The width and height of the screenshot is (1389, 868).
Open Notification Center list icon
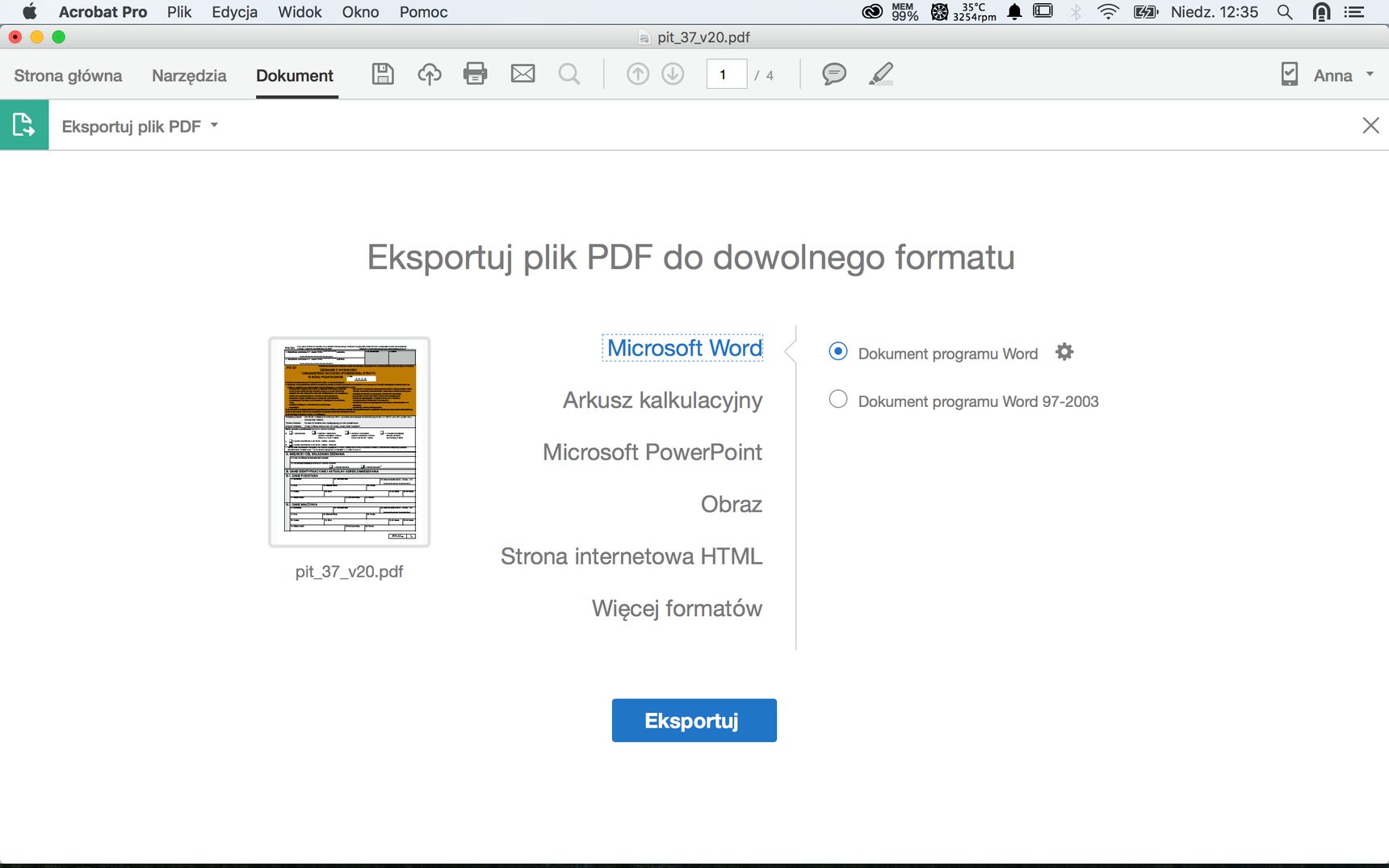1354,12
